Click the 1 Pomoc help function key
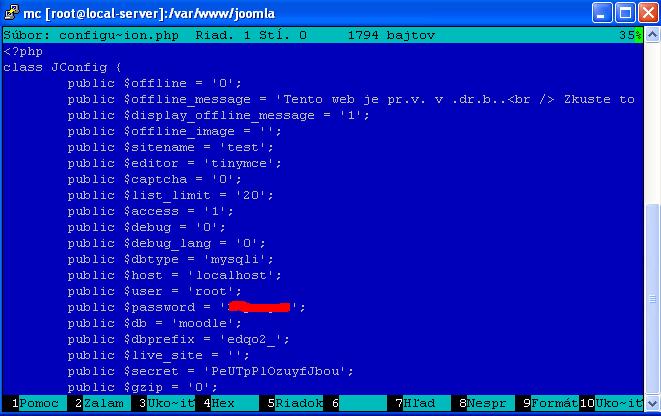The image size is (661, 416). coord(33,403)
